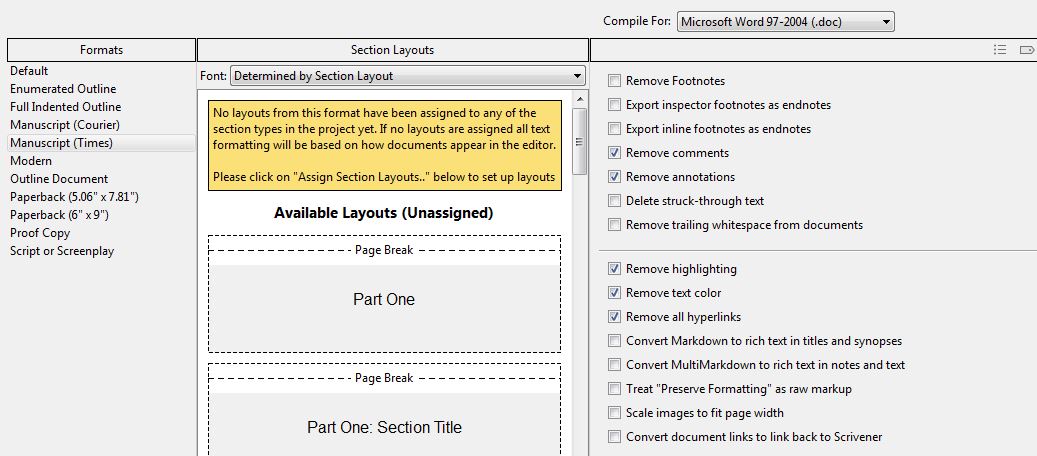Select Part One: Section Title layout
This screenshot has height=456, width=1037.
point(384,410)
